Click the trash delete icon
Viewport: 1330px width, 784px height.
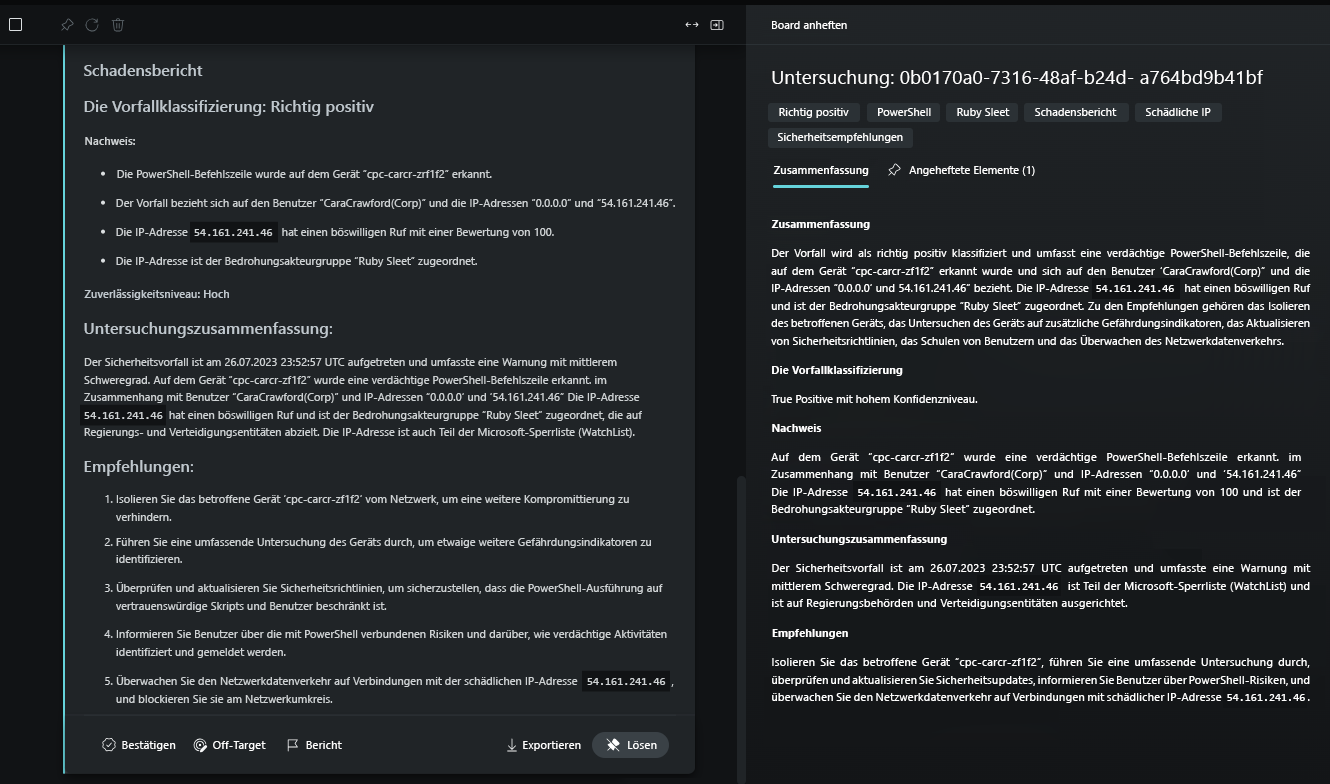[118, 25]
